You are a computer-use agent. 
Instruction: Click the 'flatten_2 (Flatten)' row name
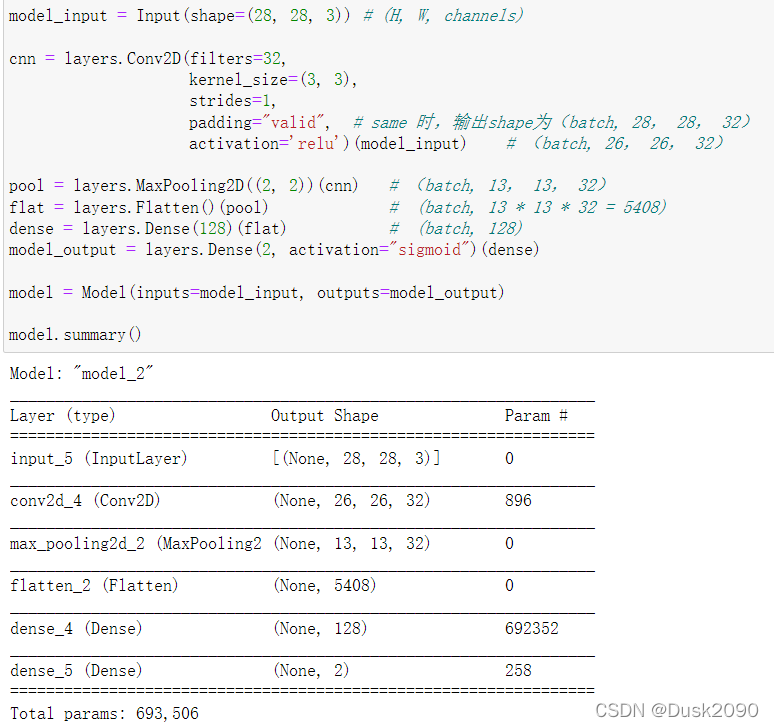tap(94, 586)
